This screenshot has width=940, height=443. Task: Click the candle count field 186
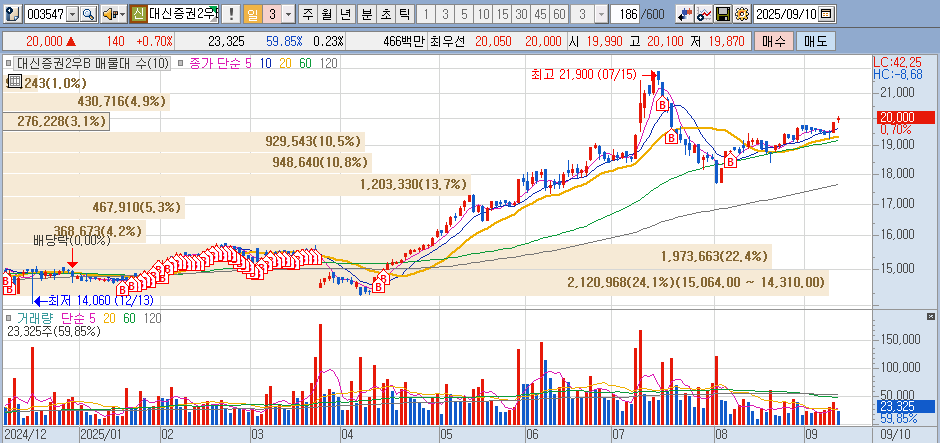(x=625, y=13)
